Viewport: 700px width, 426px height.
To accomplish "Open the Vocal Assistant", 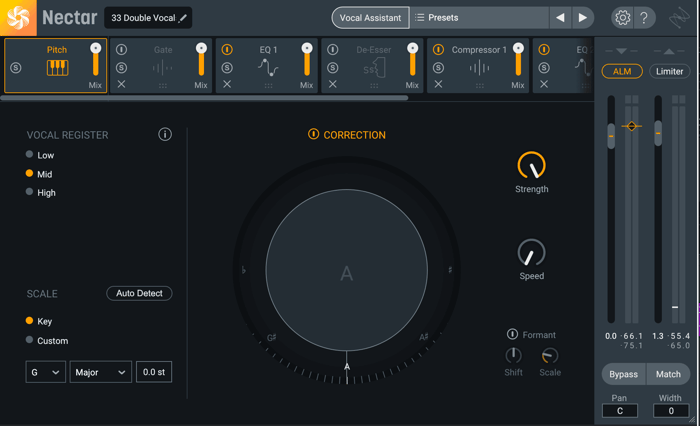I will point(370,18).
